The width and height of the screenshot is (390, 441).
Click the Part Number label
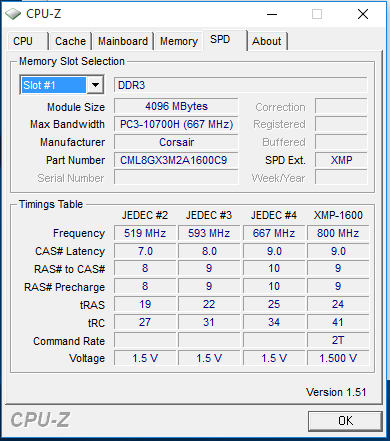pyautogui.click(x=75, y=160)
